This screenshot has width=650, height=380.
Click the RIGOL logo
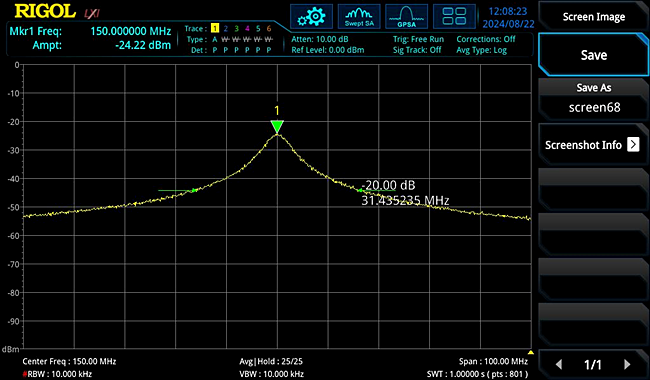coord(45,12)
